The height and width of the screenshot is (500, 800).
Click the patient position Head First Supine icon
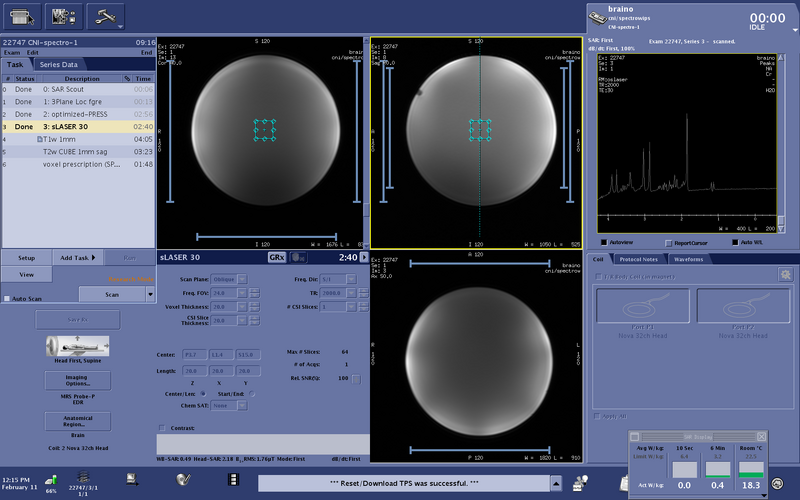tap(78, 346)
